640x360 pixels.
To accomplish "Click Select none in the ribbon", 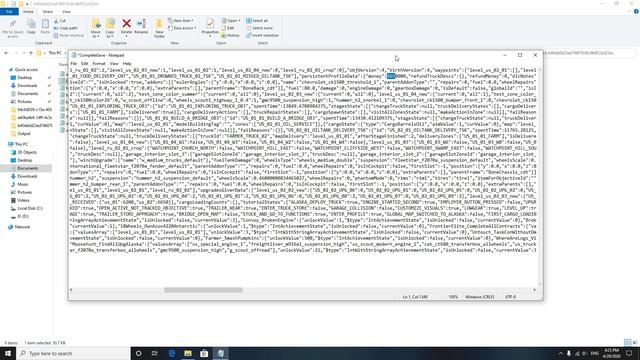I will coord(260,28).
